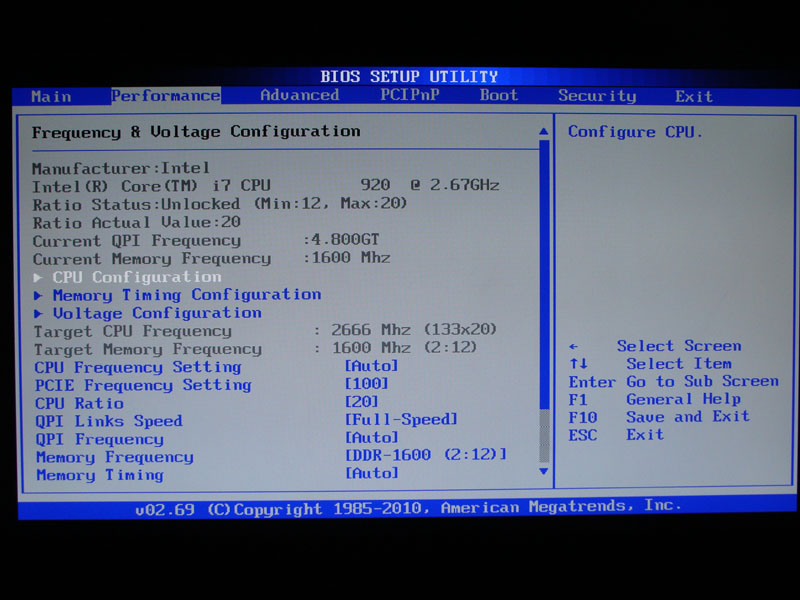This screenshot has height=600, width=800.
Task: Select the Exit tab
Action: 693,96
